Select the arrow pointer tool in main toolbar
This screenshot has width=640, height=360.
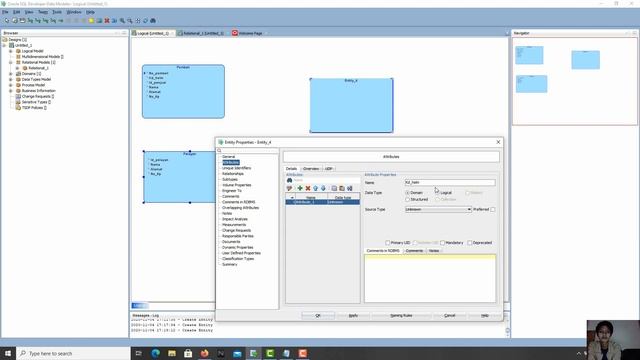(7, 20)
